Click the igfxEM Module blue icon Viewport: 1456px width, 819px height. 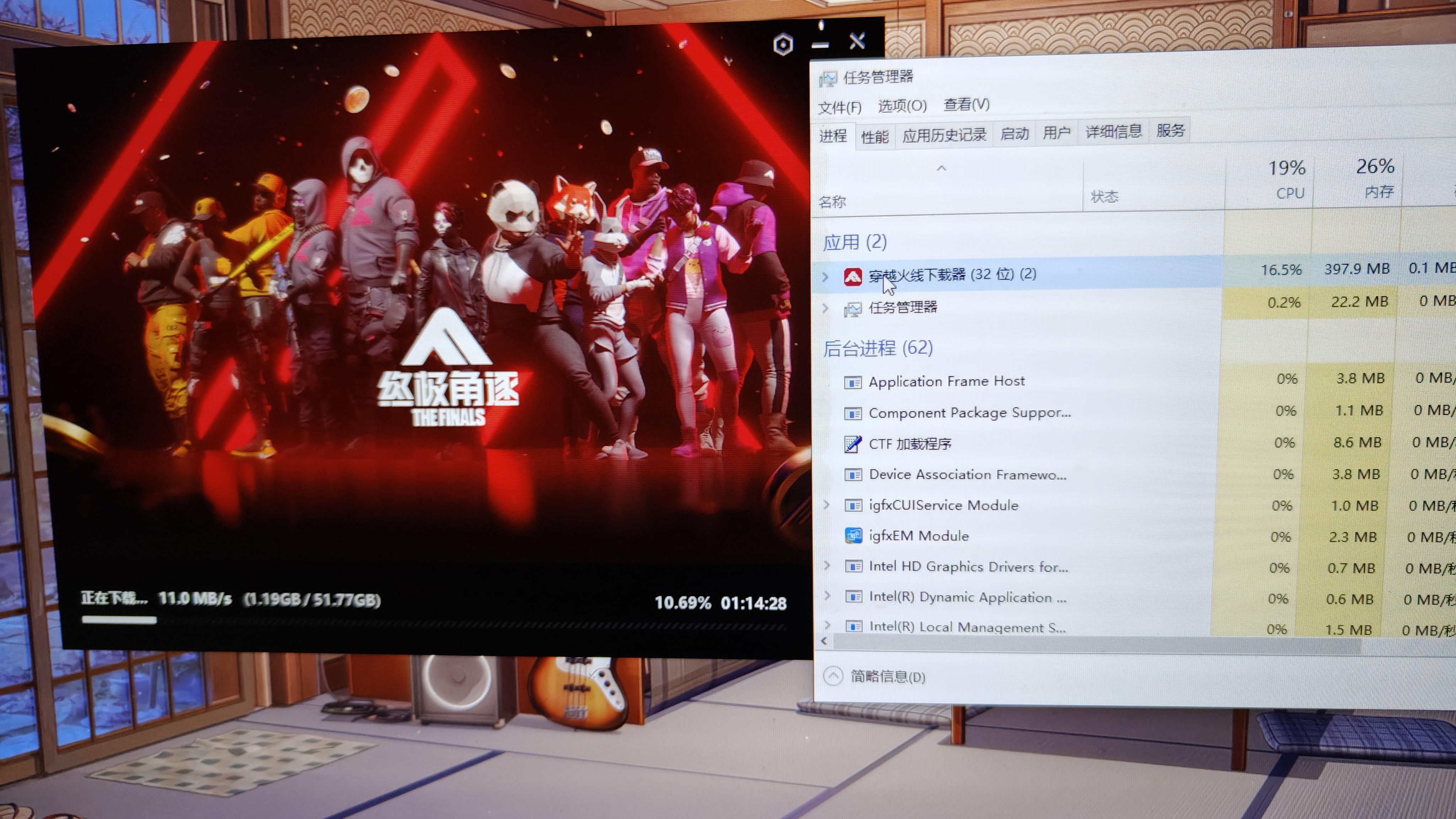[x=853, y=535]
